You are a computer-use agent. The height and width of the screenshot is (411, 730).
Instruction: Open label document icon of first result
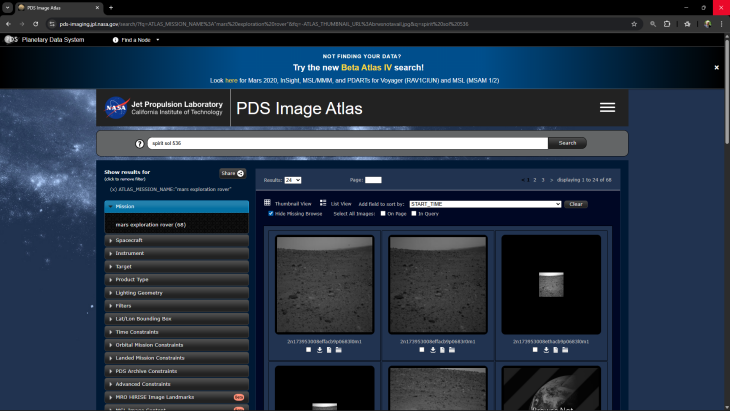[x=329, y=350]
